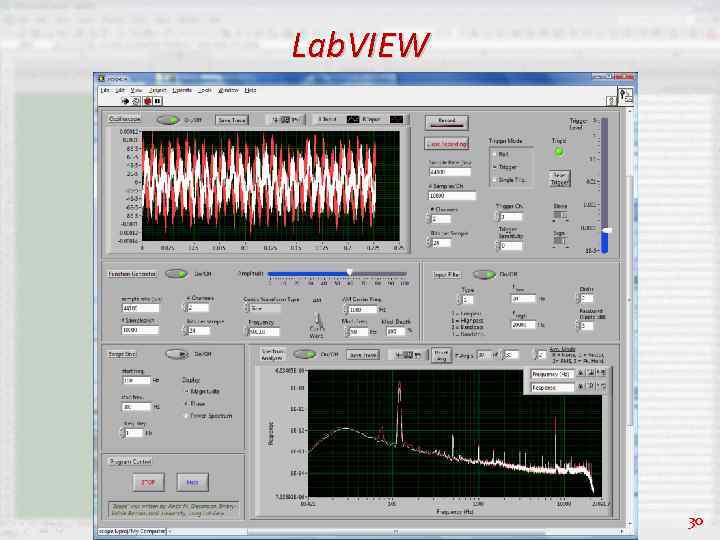Open the Window menu
720x540 pixels.
click(228, 90)
